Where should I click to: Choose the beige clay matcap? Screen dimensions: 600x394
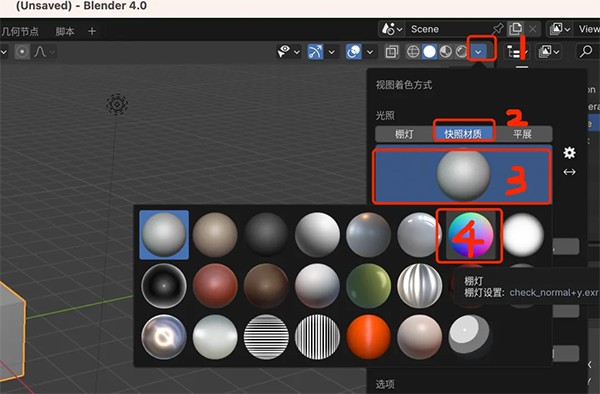tap(215, 234)
